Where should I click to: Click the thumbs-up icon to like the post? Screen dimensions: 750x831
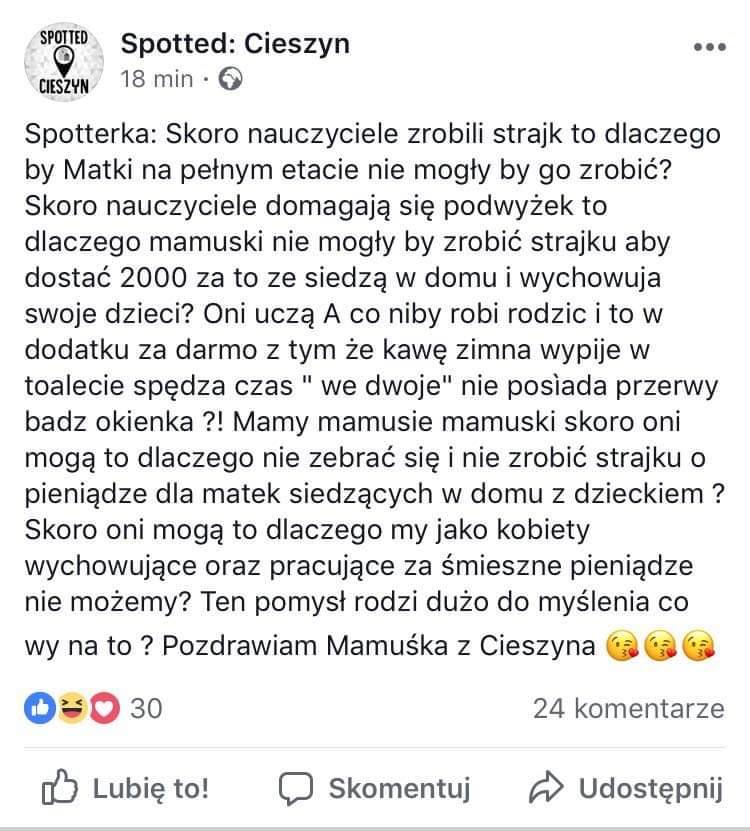point(61,786)
